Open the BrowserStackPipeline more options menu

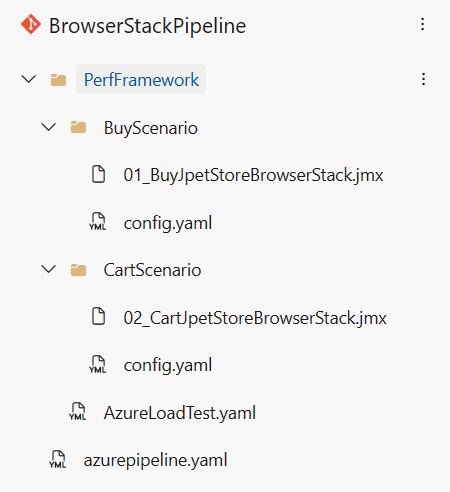[x=422, y=24]
